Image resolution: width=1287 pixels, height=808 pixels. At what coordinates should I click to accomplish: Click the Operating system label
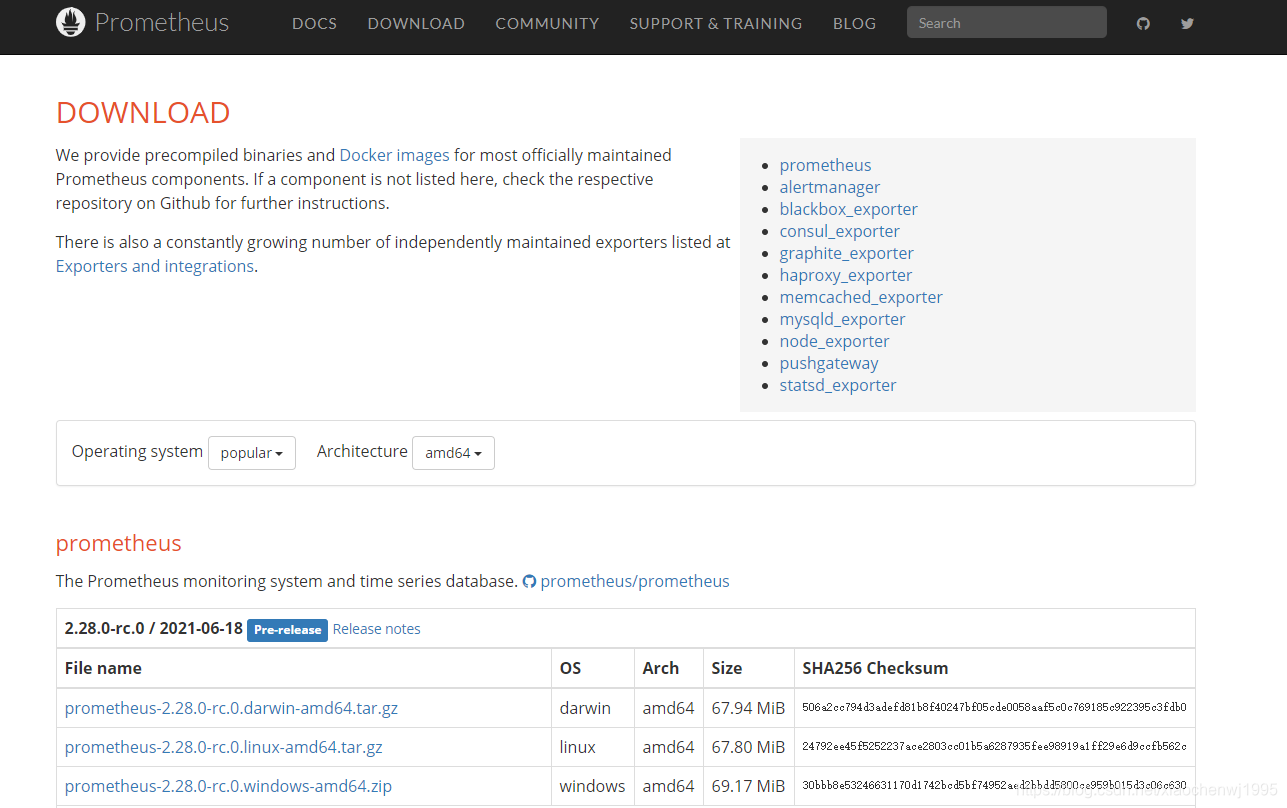pos(137,451)
